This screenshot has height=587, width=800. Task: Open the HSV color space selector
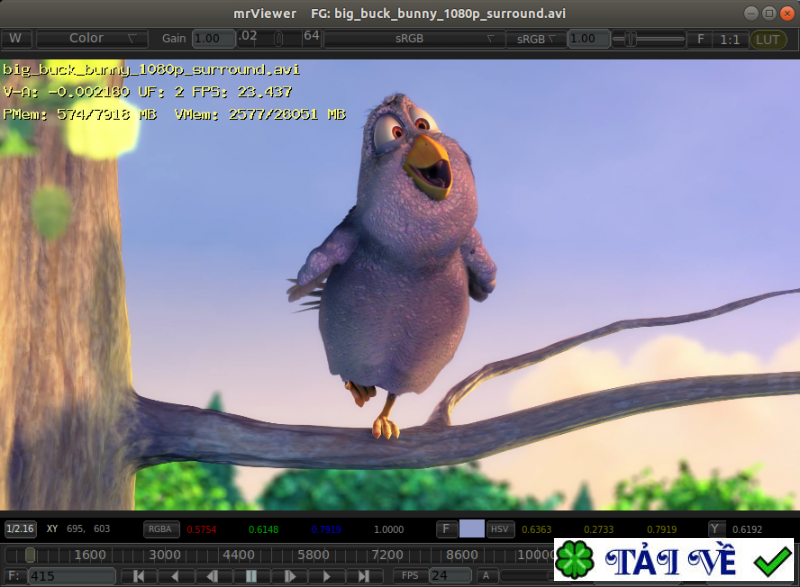500,529
